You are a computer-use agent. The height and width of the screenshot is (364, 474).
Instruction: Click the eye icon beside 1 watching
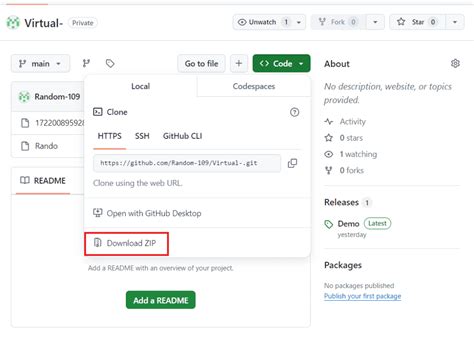[329, 154]
